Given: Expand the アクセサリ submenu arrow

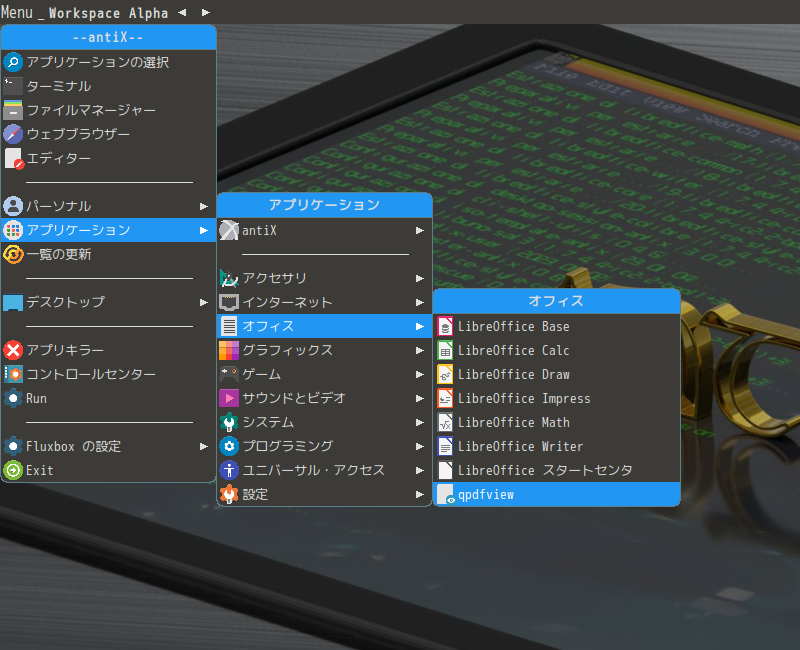Looking at the screenshot, I should (419, 279).
